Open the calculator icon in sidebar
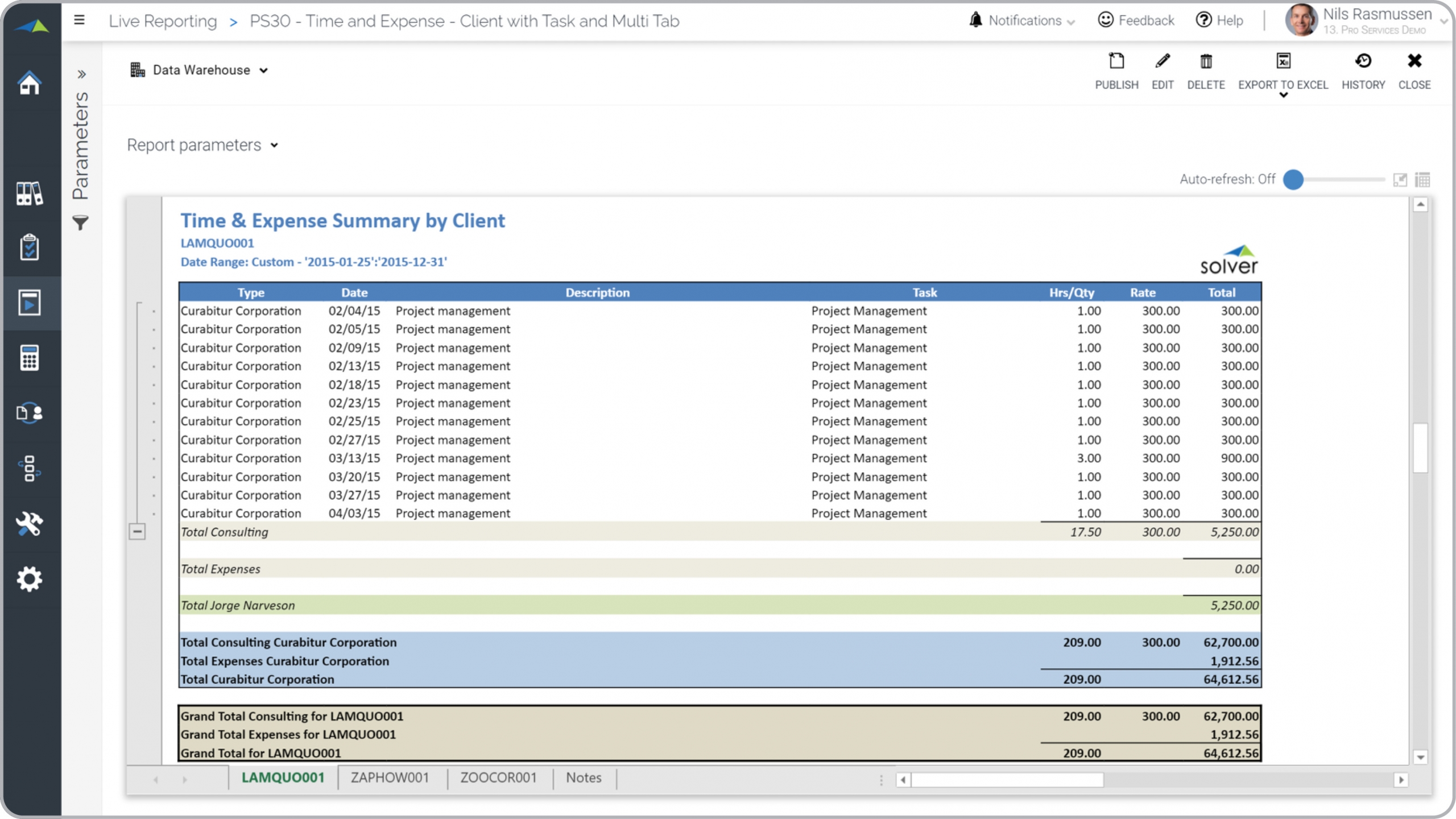Image resolution: width=1456 pixels, height=819 pixels. [30, 358]
